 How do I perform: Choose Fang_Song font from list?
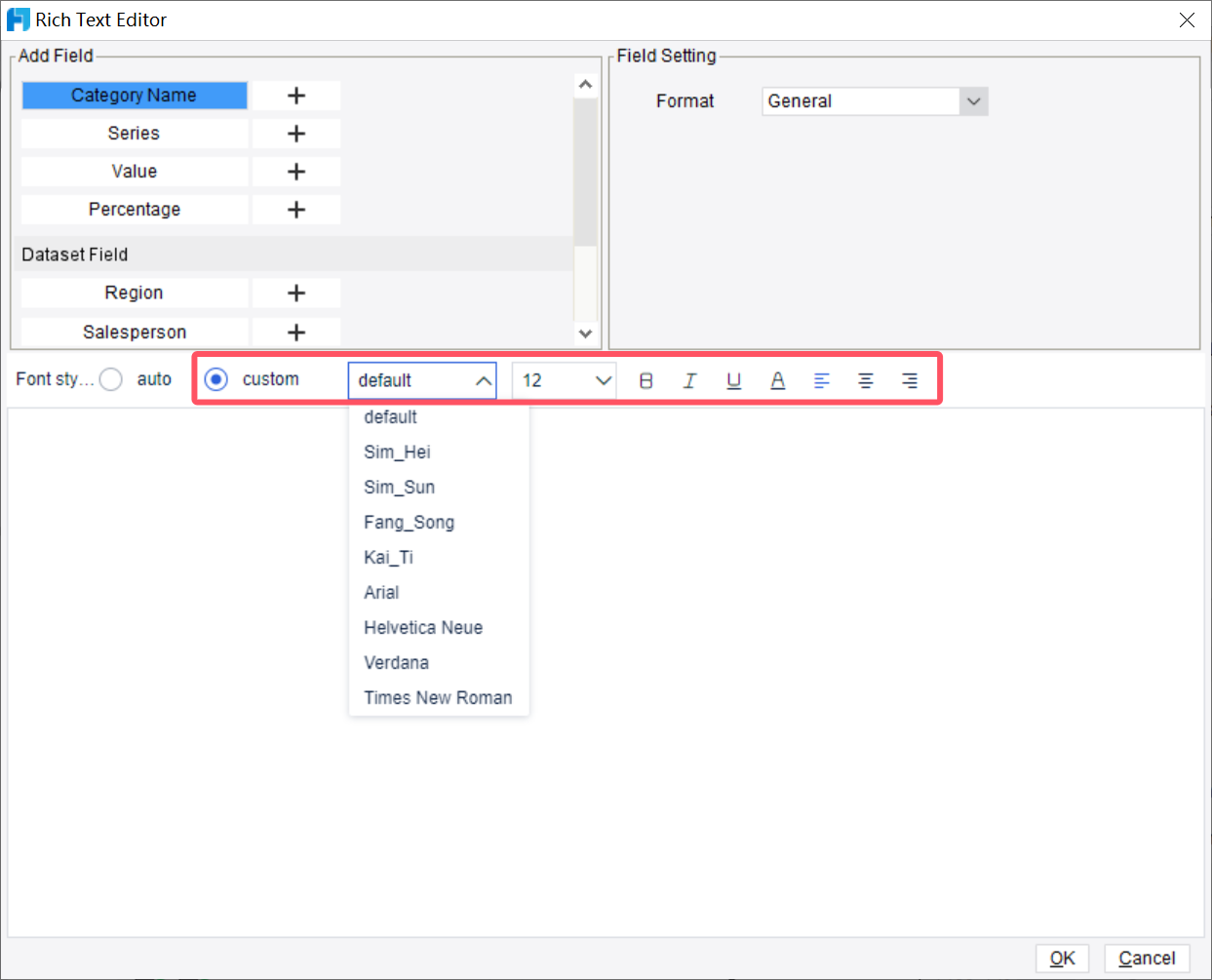pyautogui.click(x=439, y=523)
